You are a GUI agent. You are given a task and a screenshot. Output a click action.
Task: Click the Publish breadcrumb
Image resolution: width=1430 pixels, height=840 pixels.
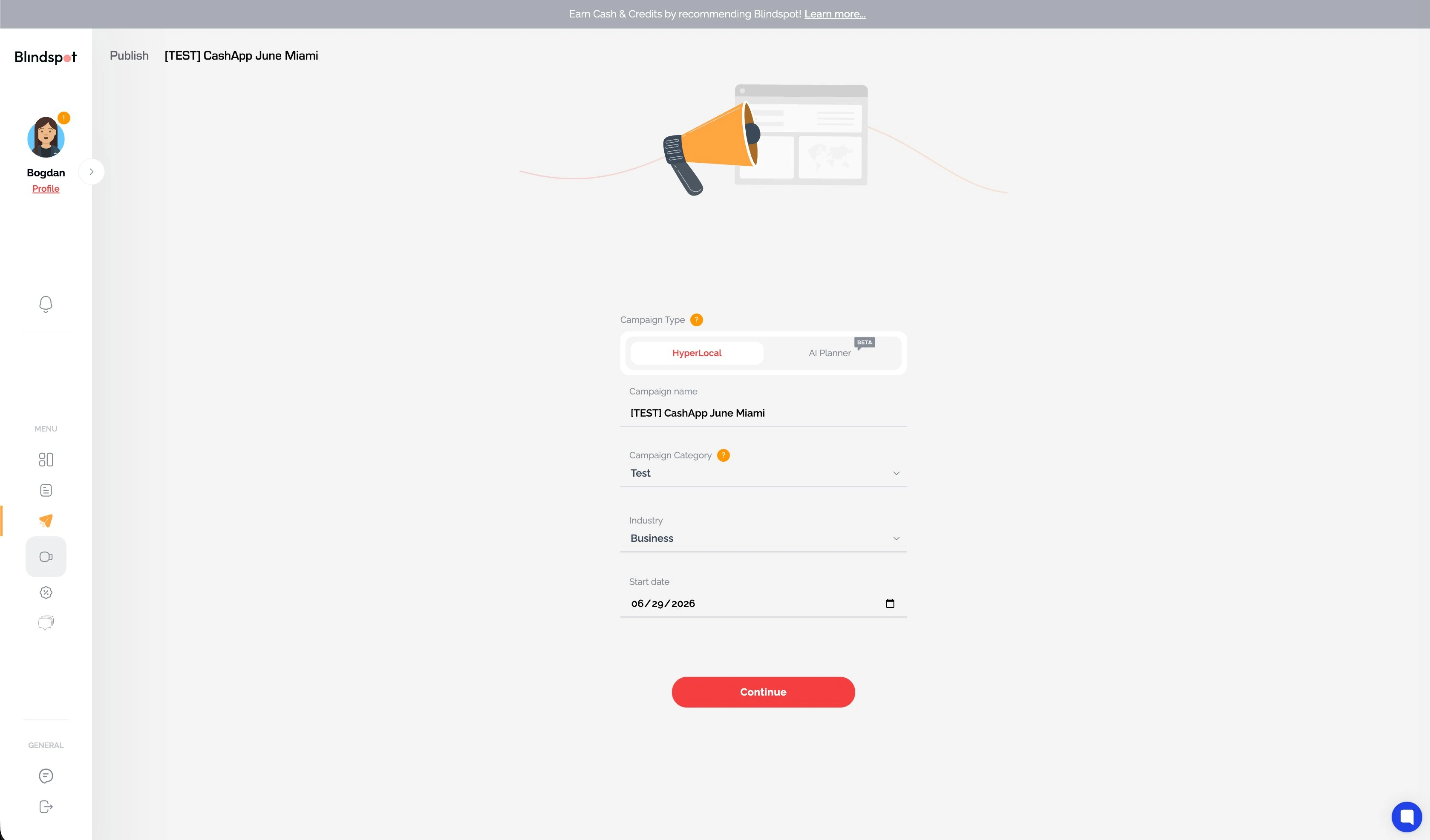click(130, 55)
